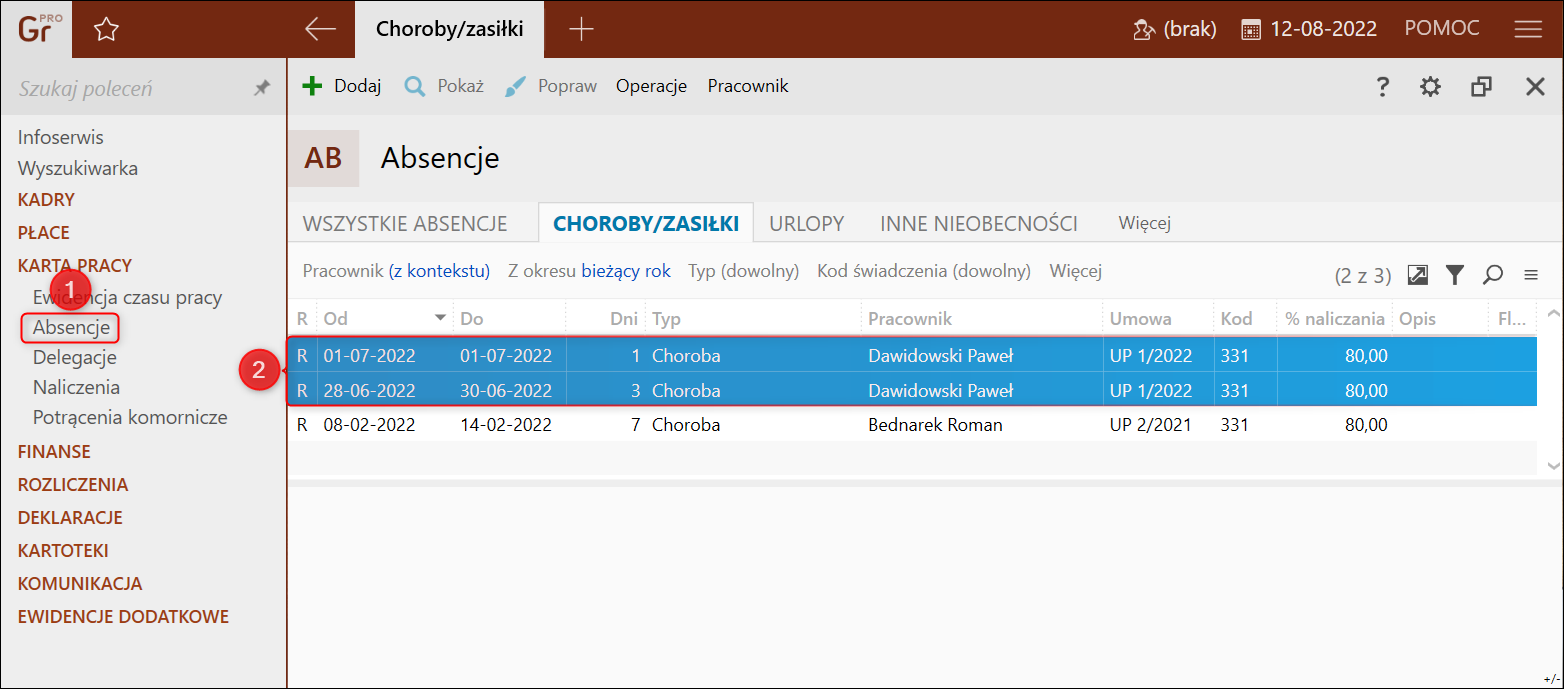
Task: Expand the Typ (dowolny) filter
Action: coord(744,271)
